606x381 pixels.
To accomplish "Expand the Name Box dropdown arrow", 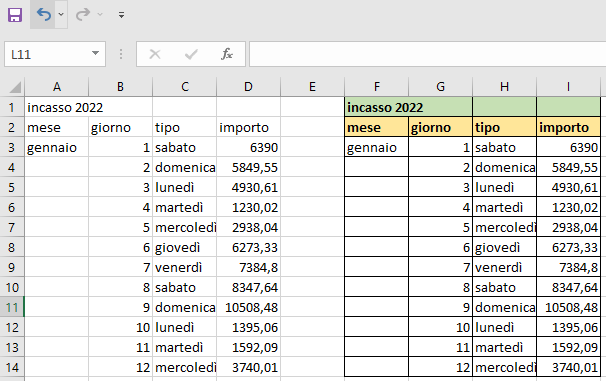I will 95,53.
